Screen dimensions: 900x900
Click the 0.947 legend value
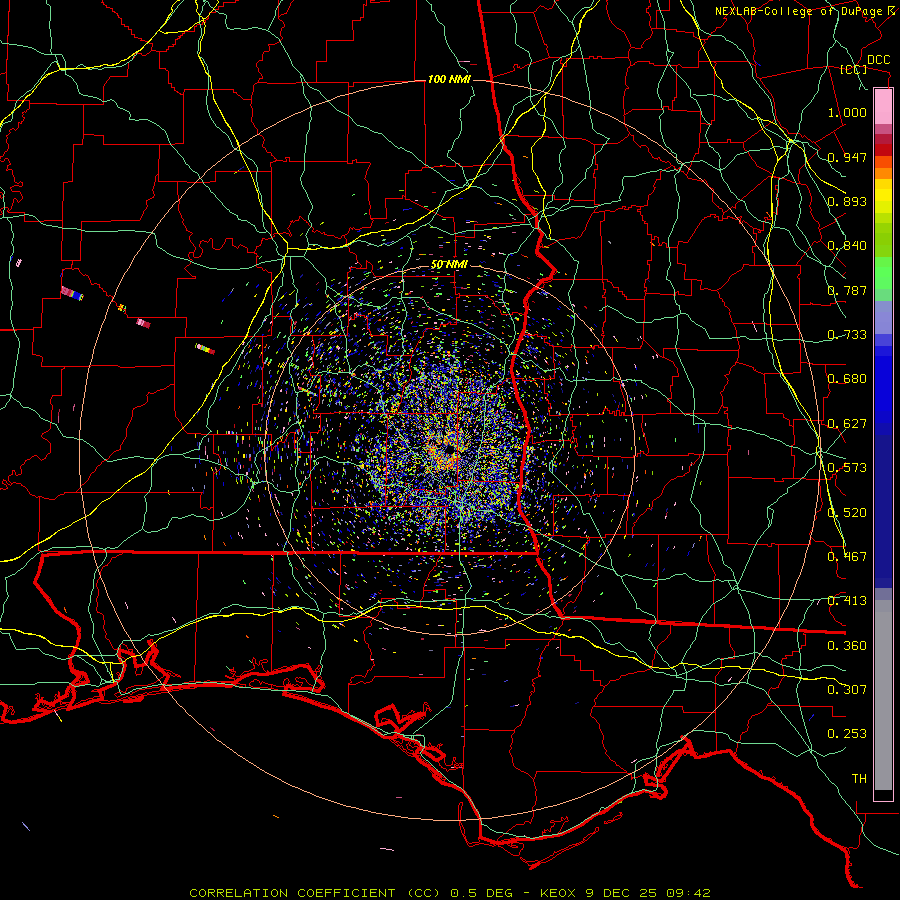(847, 157)
